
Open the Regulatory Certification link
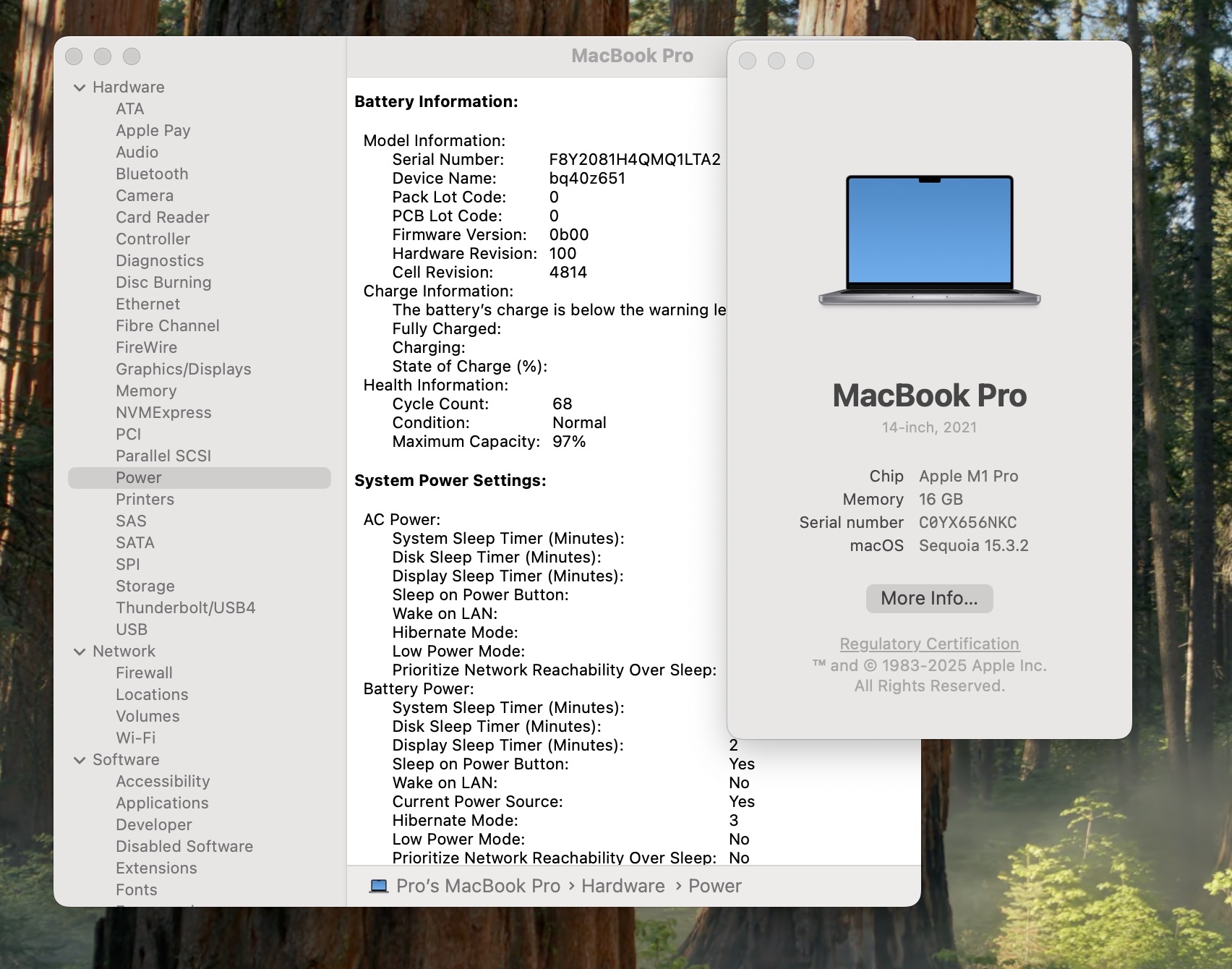930,644
